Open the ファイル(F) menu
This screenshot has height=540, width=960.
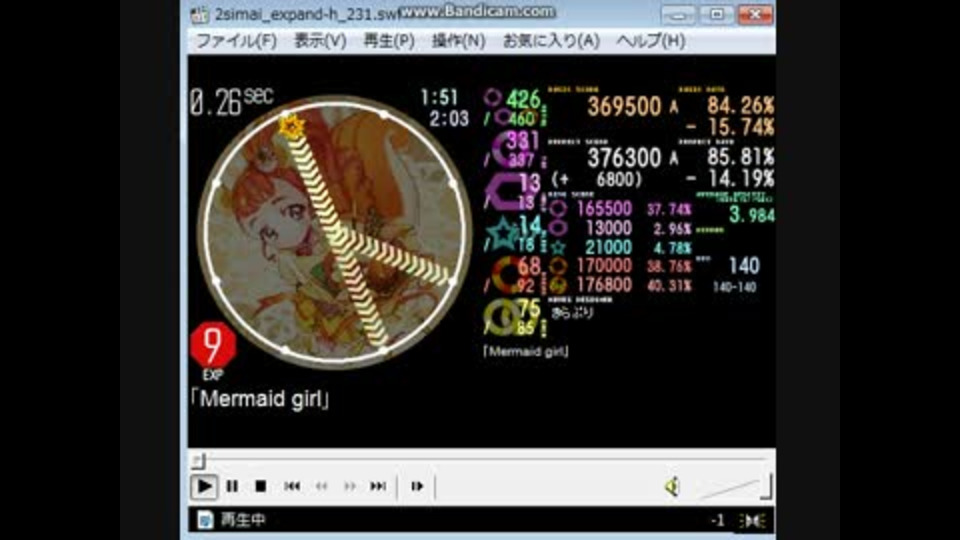point(236,41)
